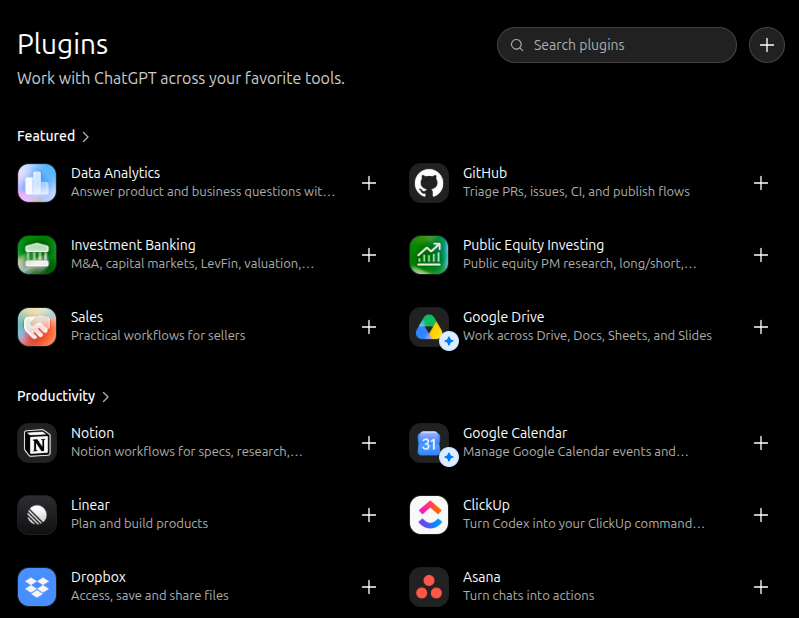799x618 pixels.
Task: Add the Google Calendar plugin
Action: coord(761,443)
